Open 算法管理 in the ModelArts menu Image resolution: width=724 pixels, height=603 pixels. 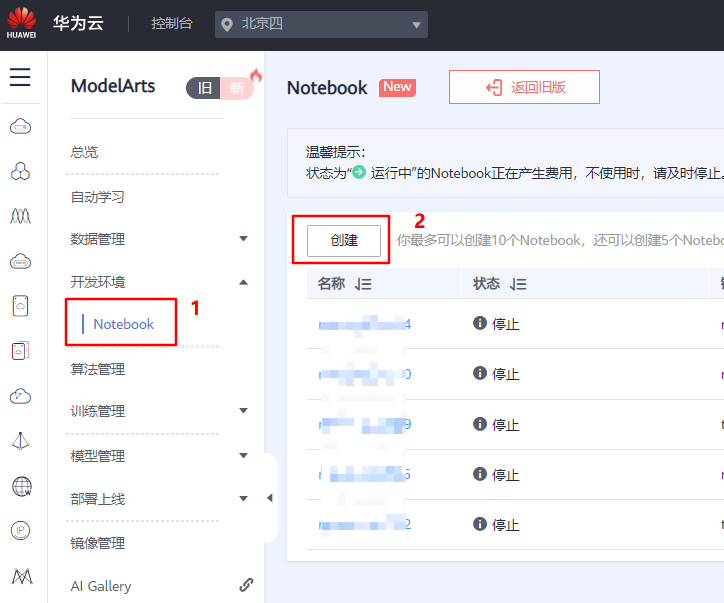pos(97,369)
